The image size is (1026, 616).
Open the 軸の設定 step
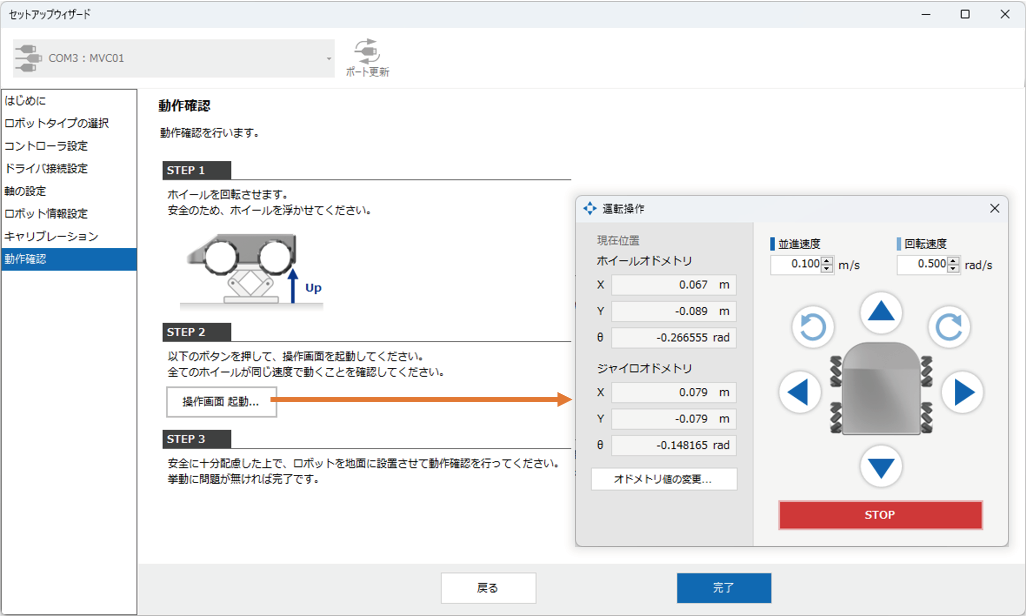[x=26, y=191]
